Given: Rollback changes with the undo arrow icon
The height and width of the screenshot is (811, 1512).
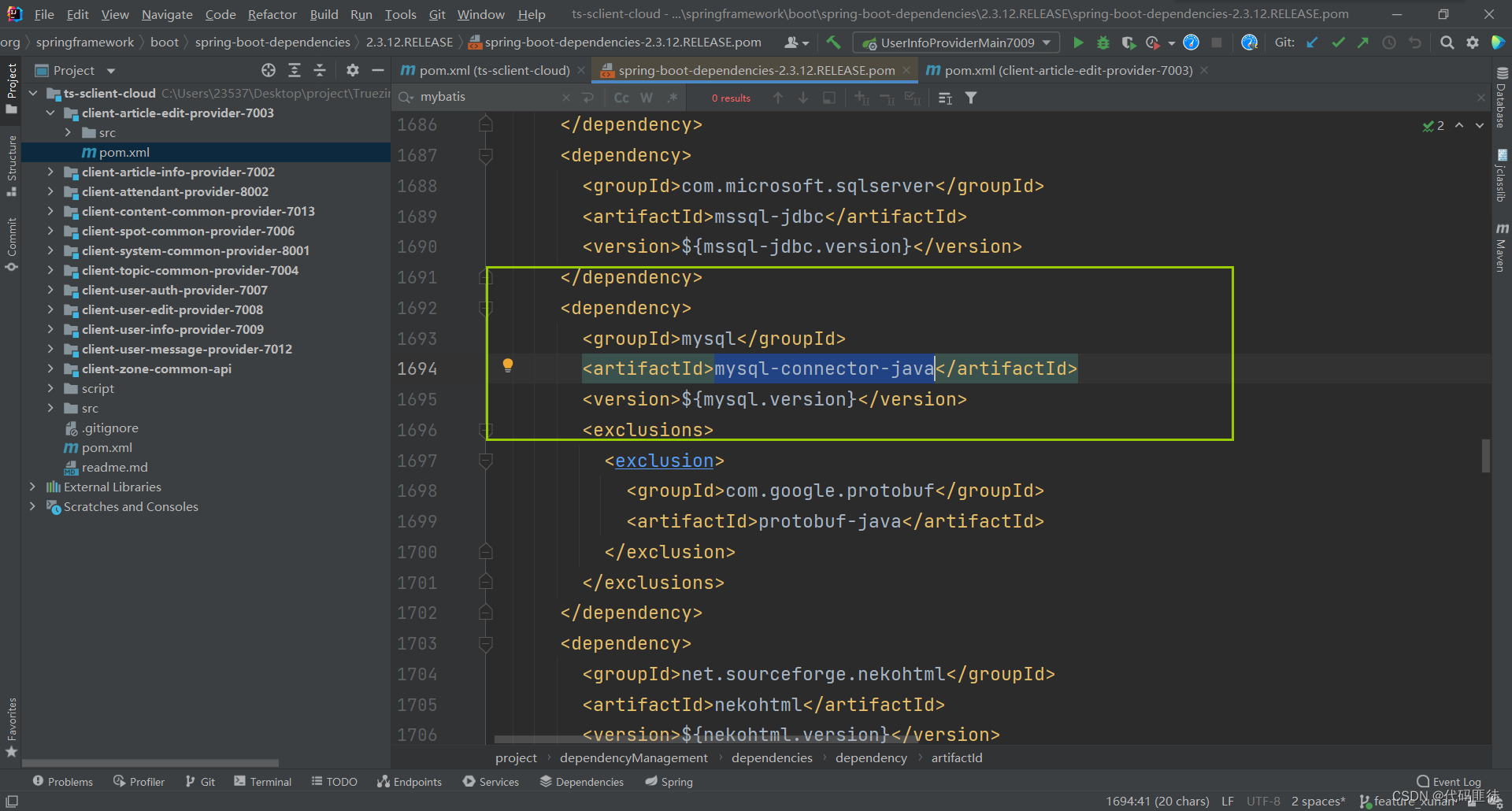Looking at the screenshot, I should [x=1415, y=43].
